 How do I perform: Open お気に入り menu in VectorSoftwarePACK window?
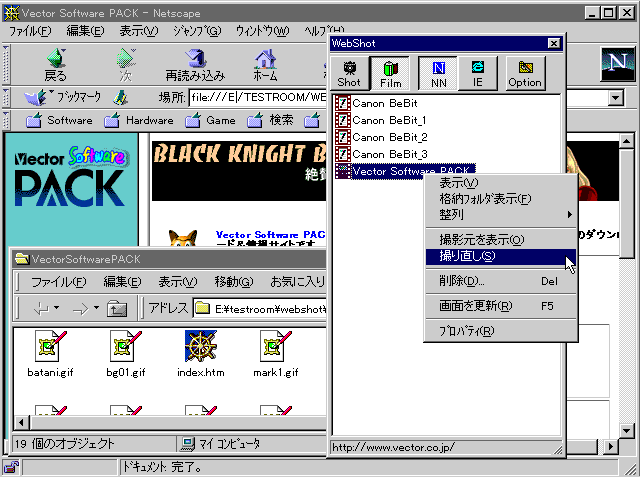[x=298, y=282]
